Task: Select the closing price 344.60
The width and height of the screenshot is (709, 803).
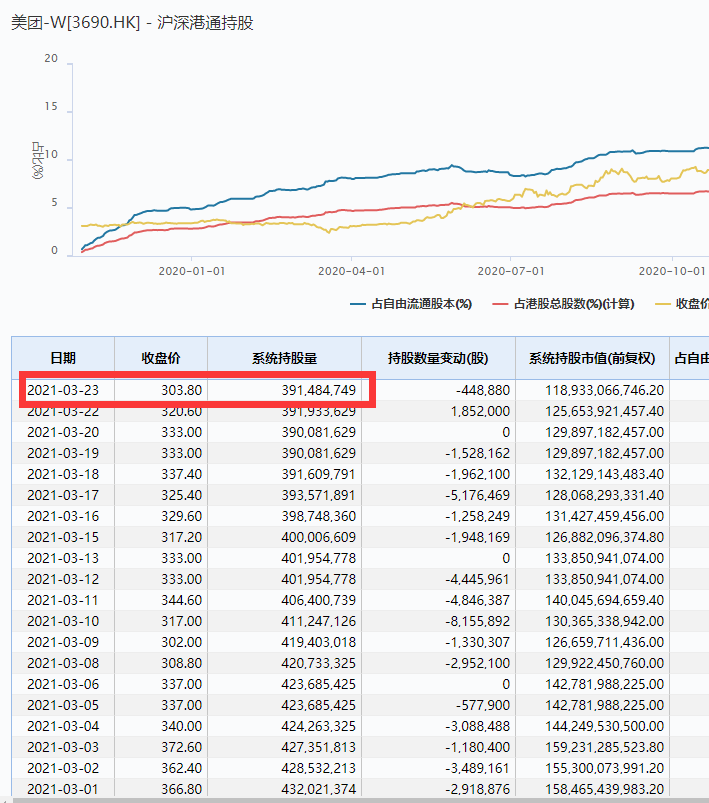Action: click(x=181, y=600)
